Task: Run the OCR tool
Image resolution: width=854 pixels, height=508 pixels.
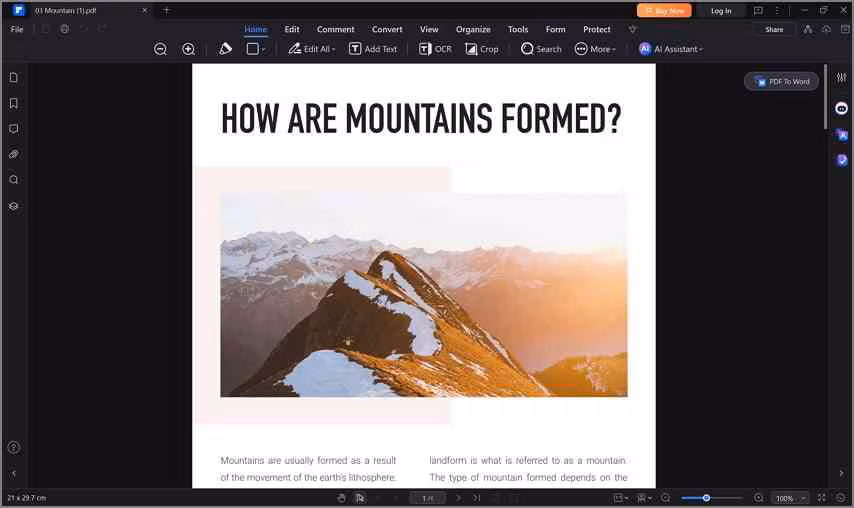Action: click(x=435, y=49)
